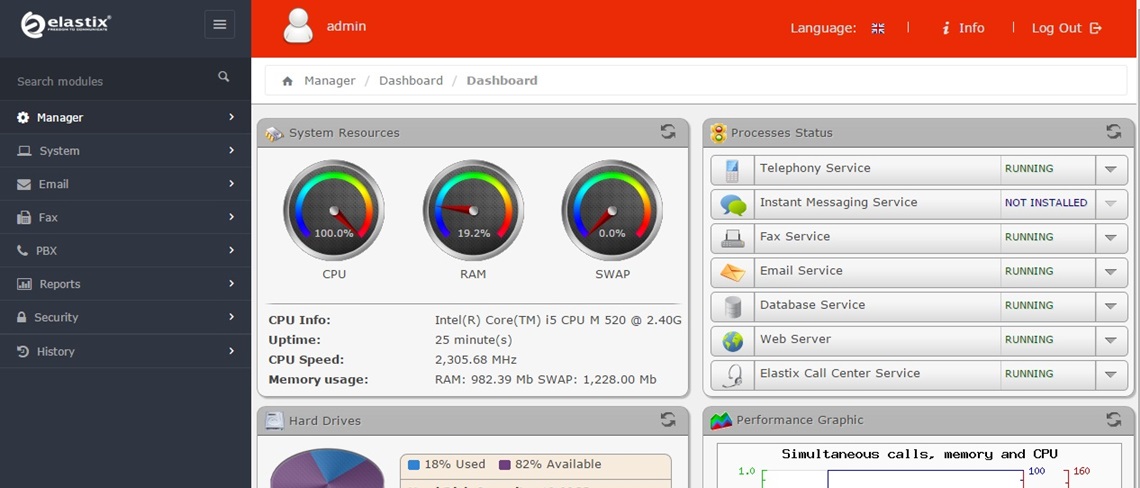Click the CPU Speed value 2,305.68 MHz
The height and width of the screenshot is (488, 1140).
pos(475,359)
